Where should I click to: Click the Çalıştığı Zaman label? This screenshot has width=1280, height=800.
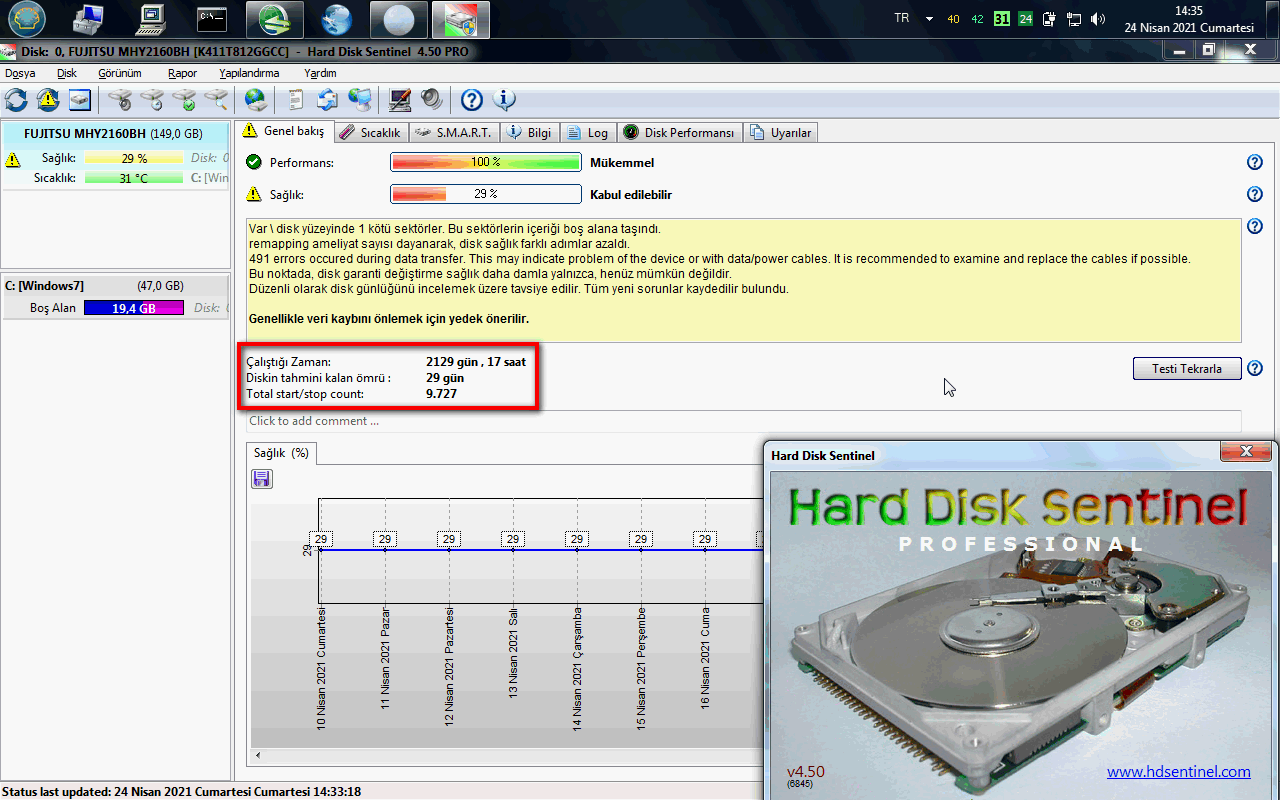point(288,362)
